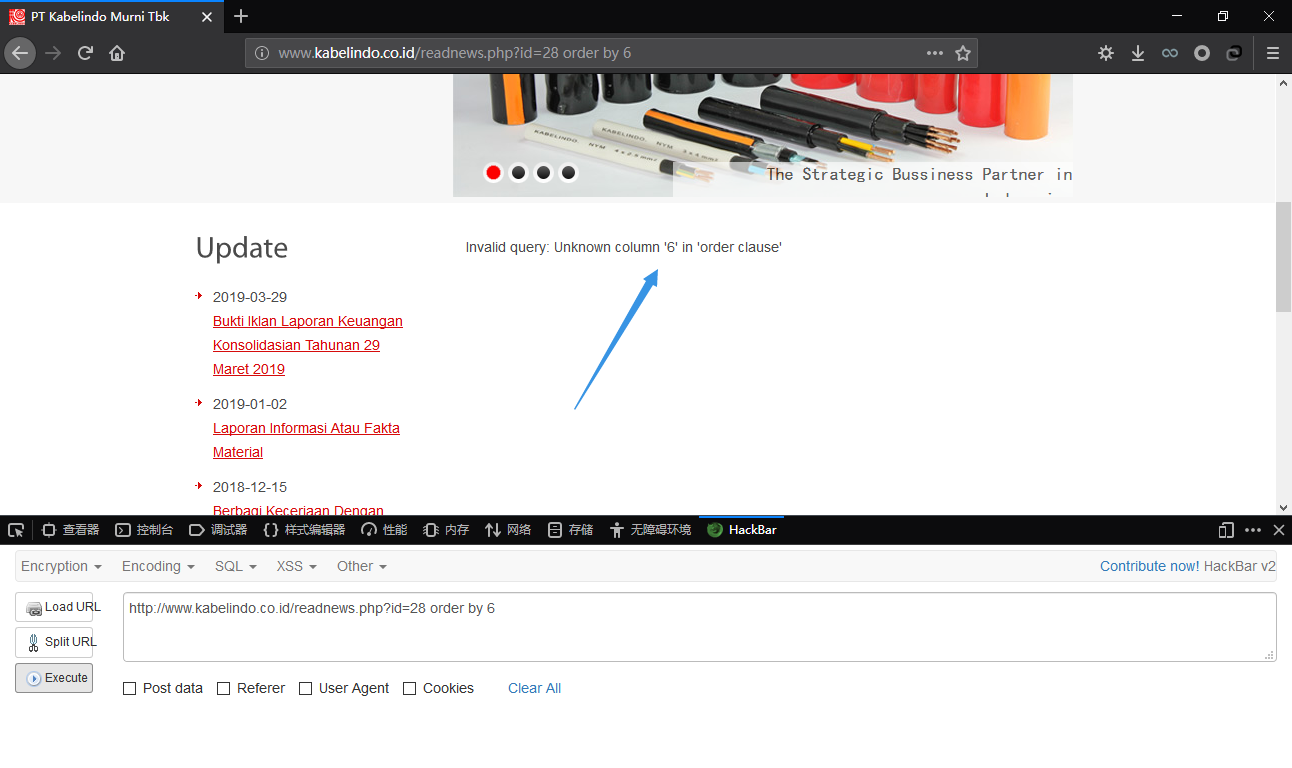The height and width of the screenshot is (768, 1292).
Task: Open the gear extension icon in toolbar
Action: [x=1105, y=53]
